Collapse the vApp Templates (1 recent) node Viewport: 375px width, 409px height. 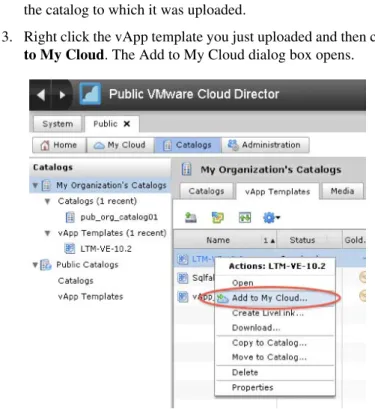pos(47,233)
